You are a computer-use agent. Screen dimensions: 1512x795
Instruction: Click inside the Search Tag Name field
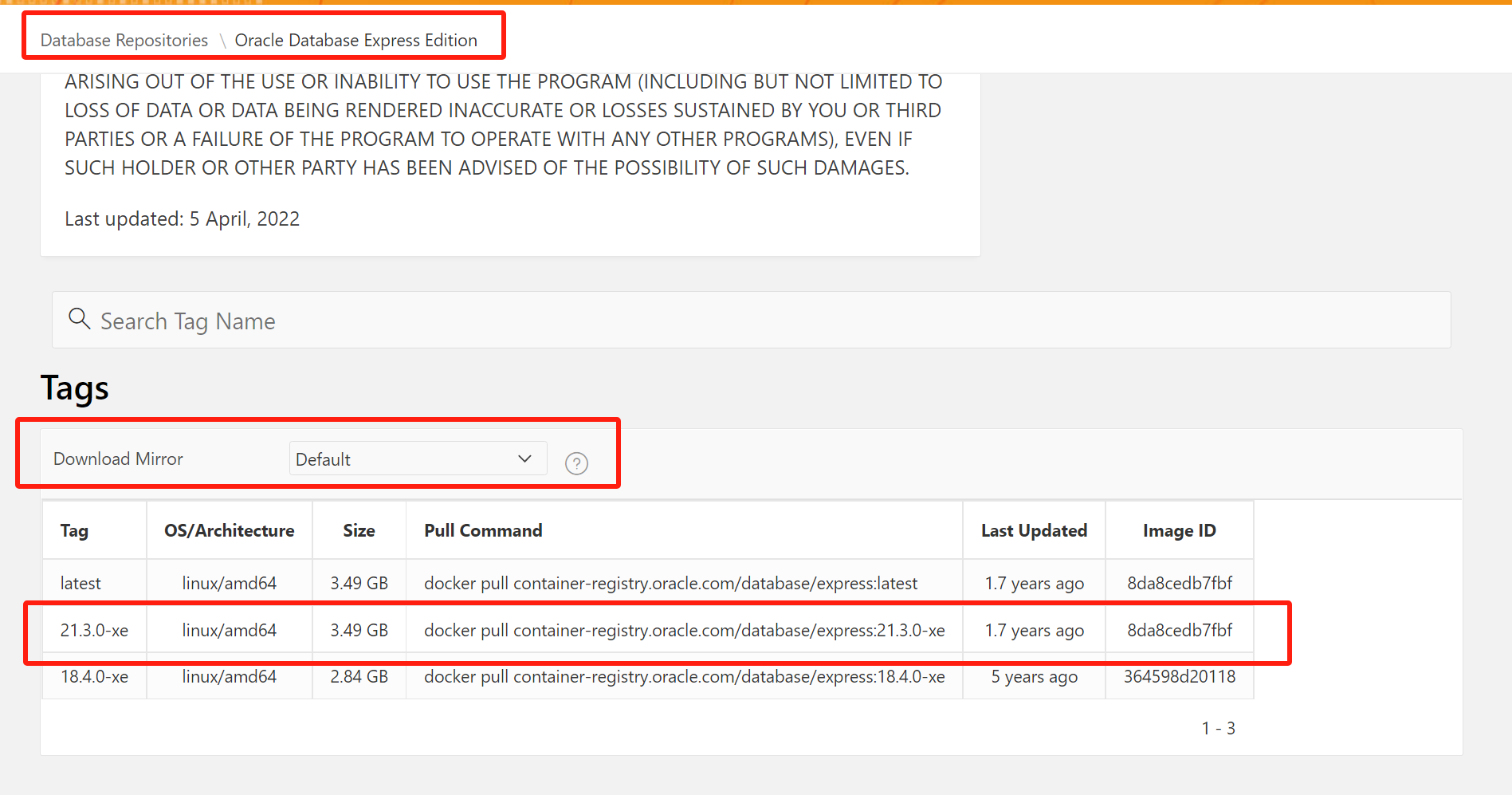pos(751,321)
